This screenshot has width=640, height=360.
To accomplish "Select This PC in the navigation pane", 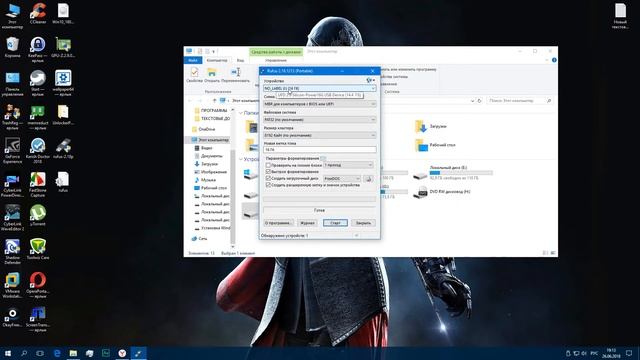I will tap(210, 140).
